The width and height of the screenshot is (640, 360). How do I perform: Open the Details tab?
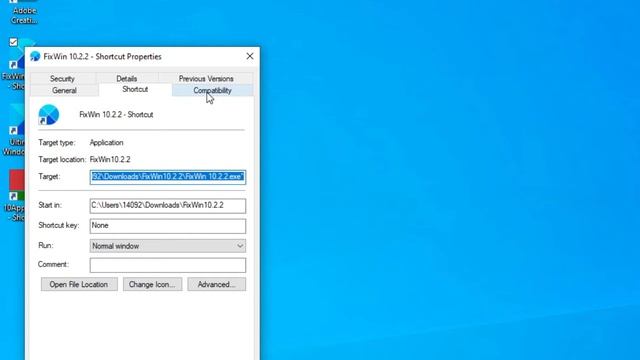tap(127, 78)
